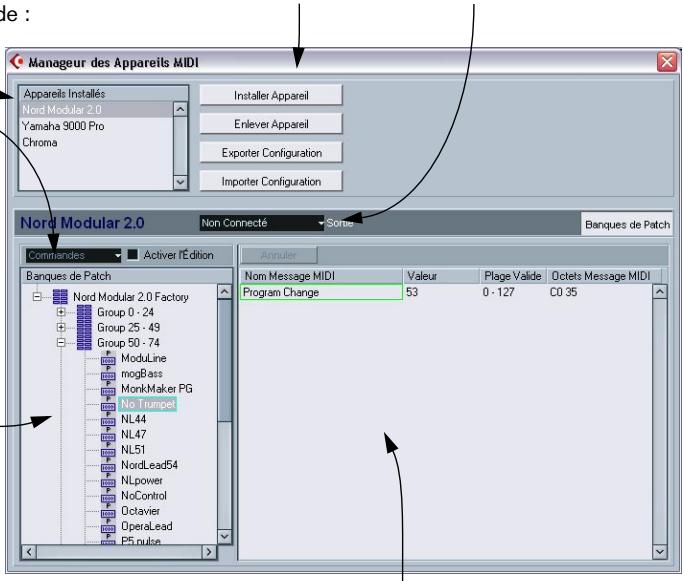
Task: Select the ModuLine patch name
Action: tap(144, 359)
